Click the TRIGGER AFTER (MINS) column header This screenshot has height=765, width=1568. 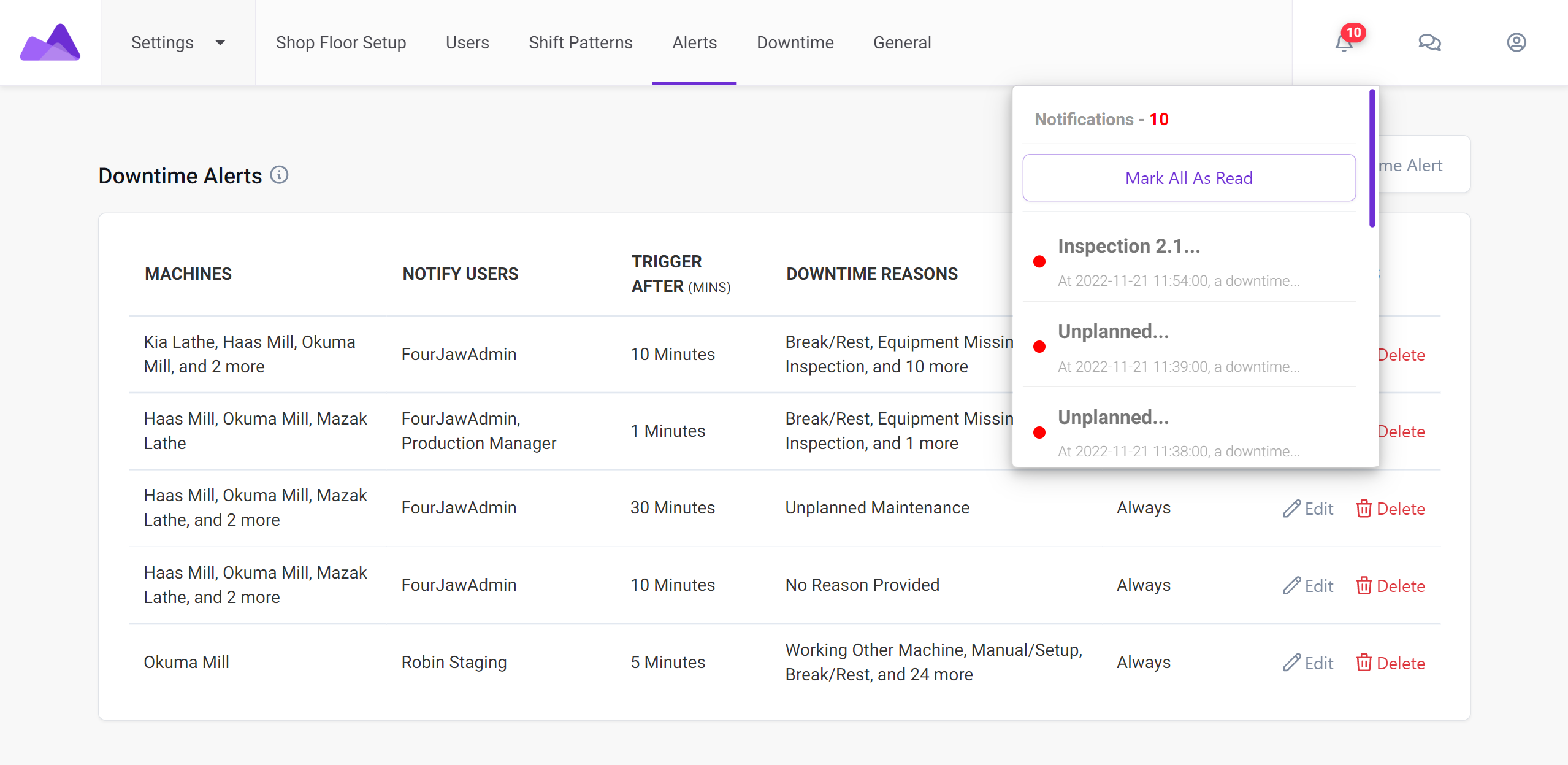(x=681, y=274)
